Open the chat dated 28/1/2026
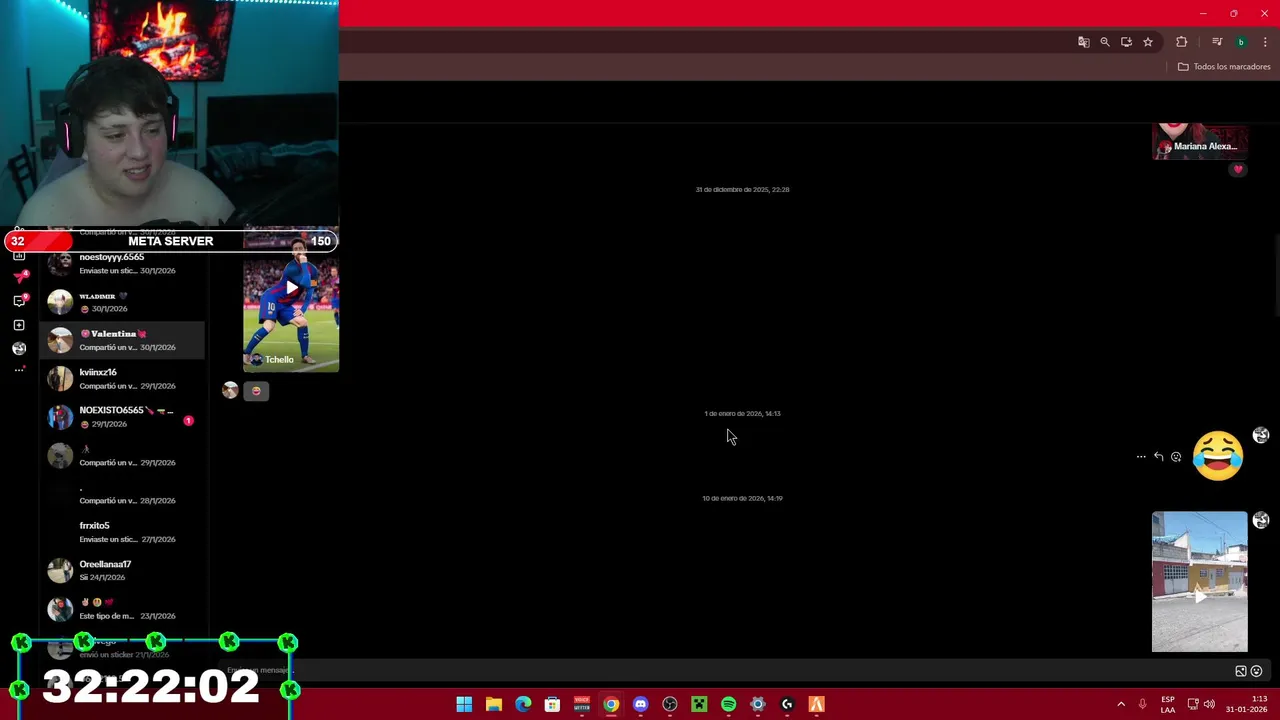The image size is (1280, 720). pyautogui.click(x=122, y=494)
